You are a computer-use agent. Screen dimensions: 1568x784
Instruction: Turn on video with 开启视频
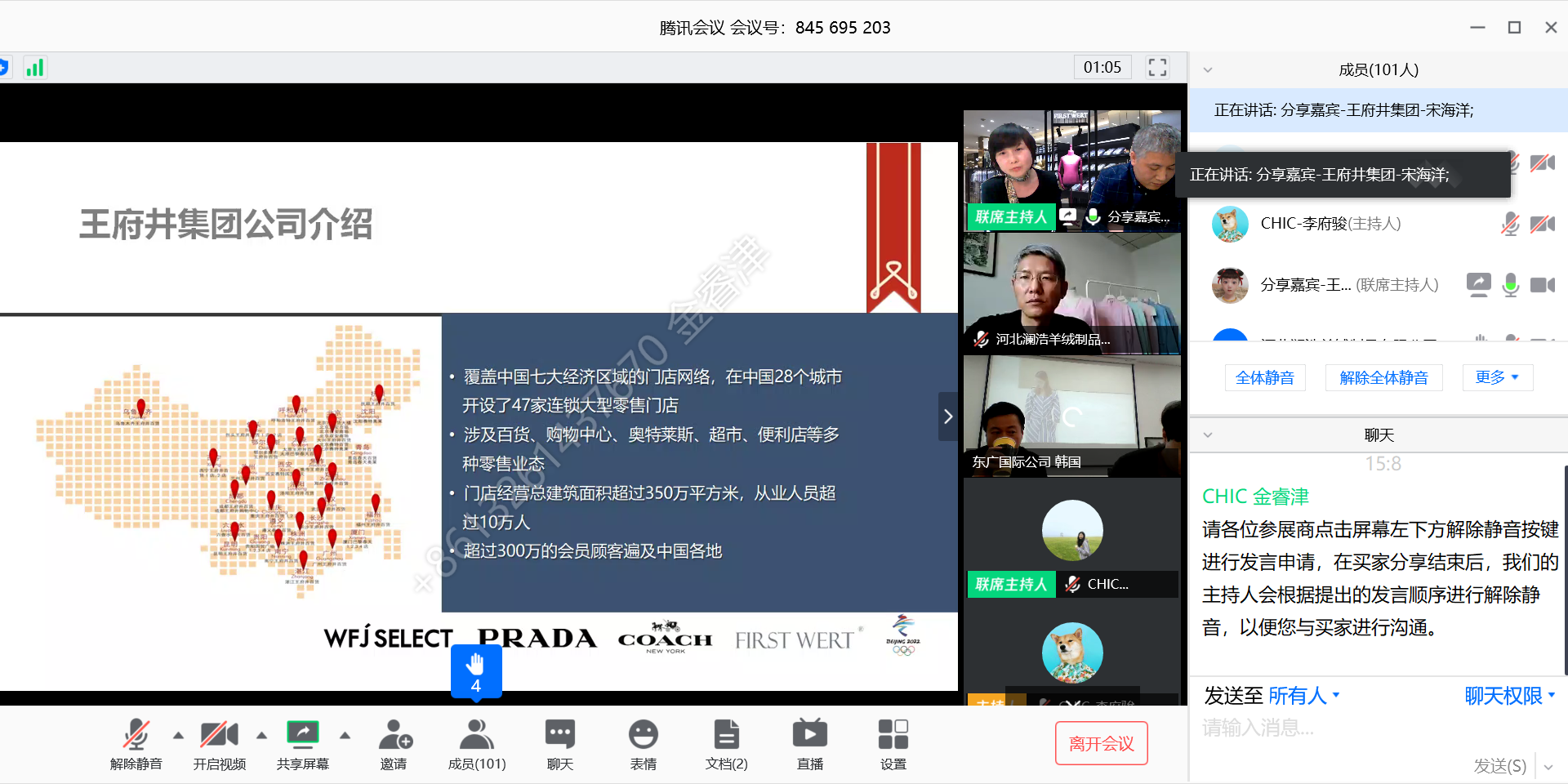pos(219,744)
